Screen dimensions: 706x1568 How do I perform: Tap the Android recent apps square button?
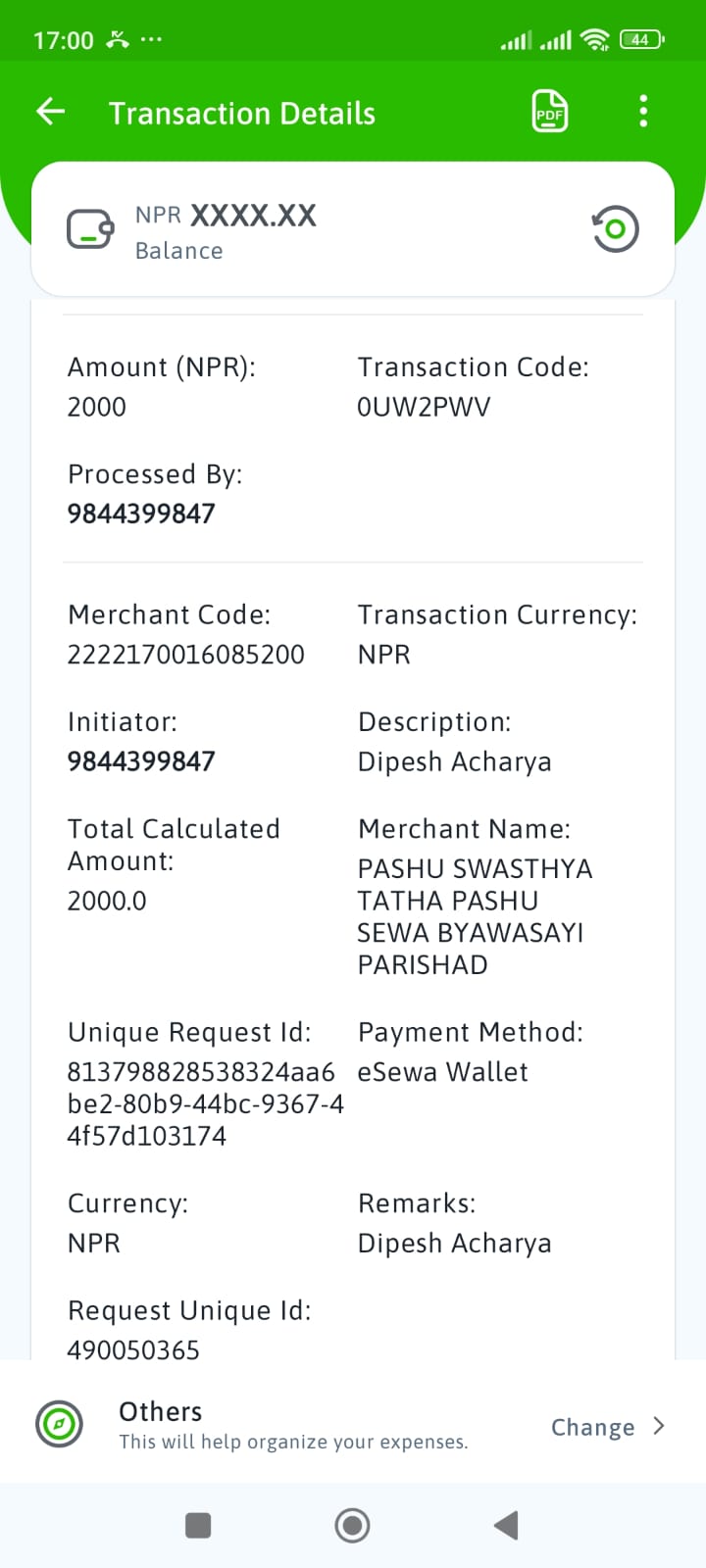point(198,1525)
